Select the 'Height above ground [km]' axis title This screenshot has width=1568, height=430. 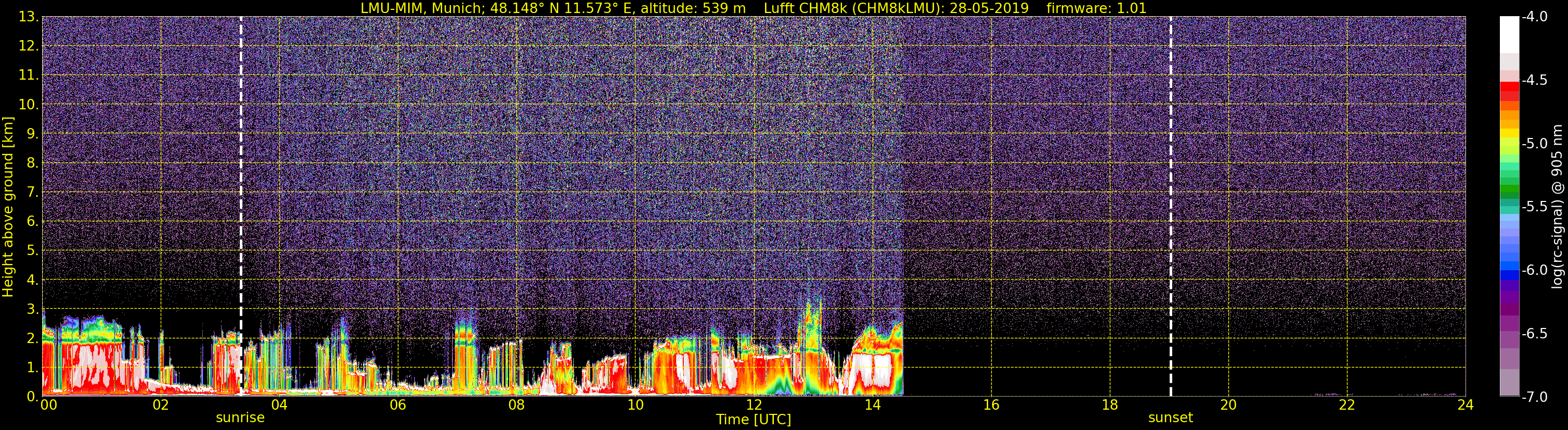8,207
